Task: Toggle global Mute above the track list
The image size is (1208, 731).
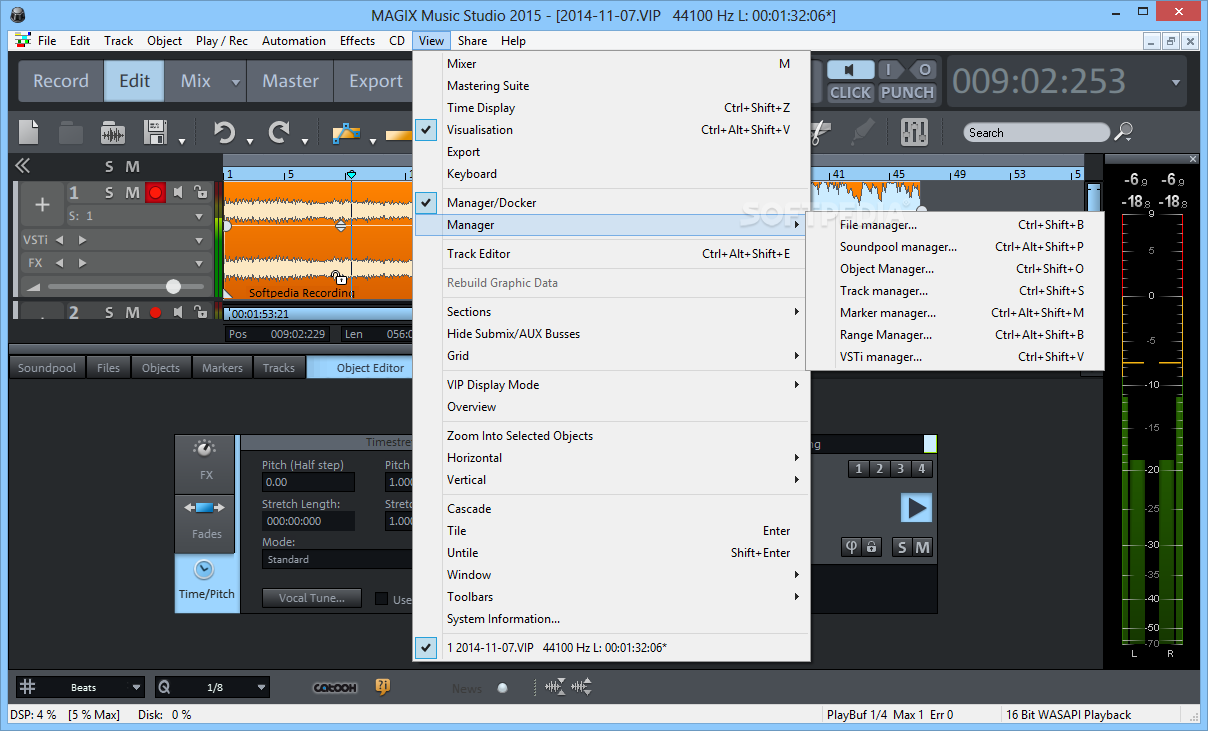Action: (132, 167)
